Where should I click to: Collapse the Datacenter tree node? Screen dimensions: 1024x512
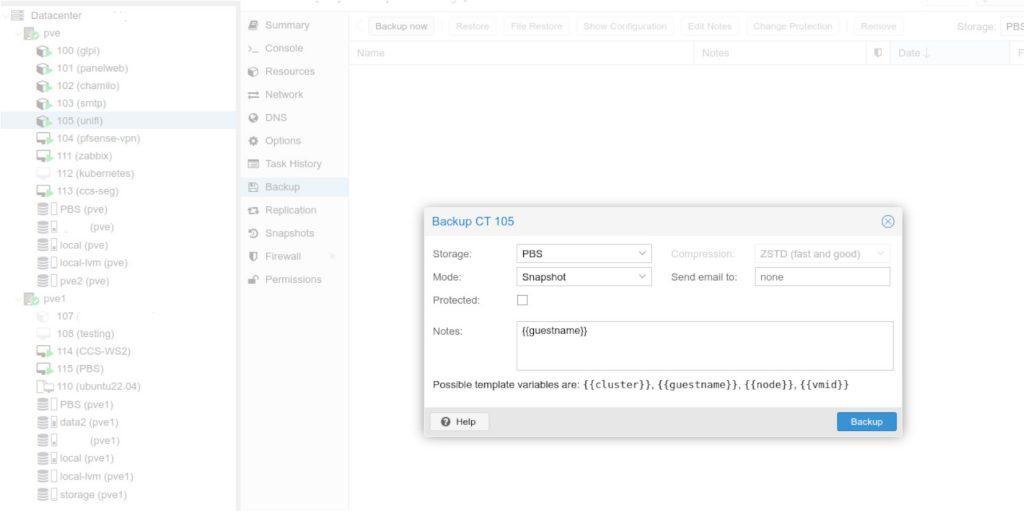point(5,15)
